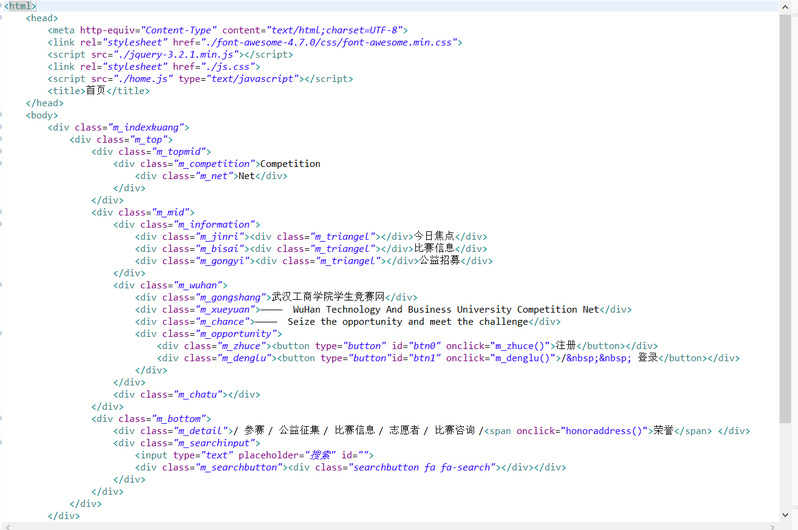
Task: Click the searchbutton fa fa-search class value
Action: pos(421,467)
